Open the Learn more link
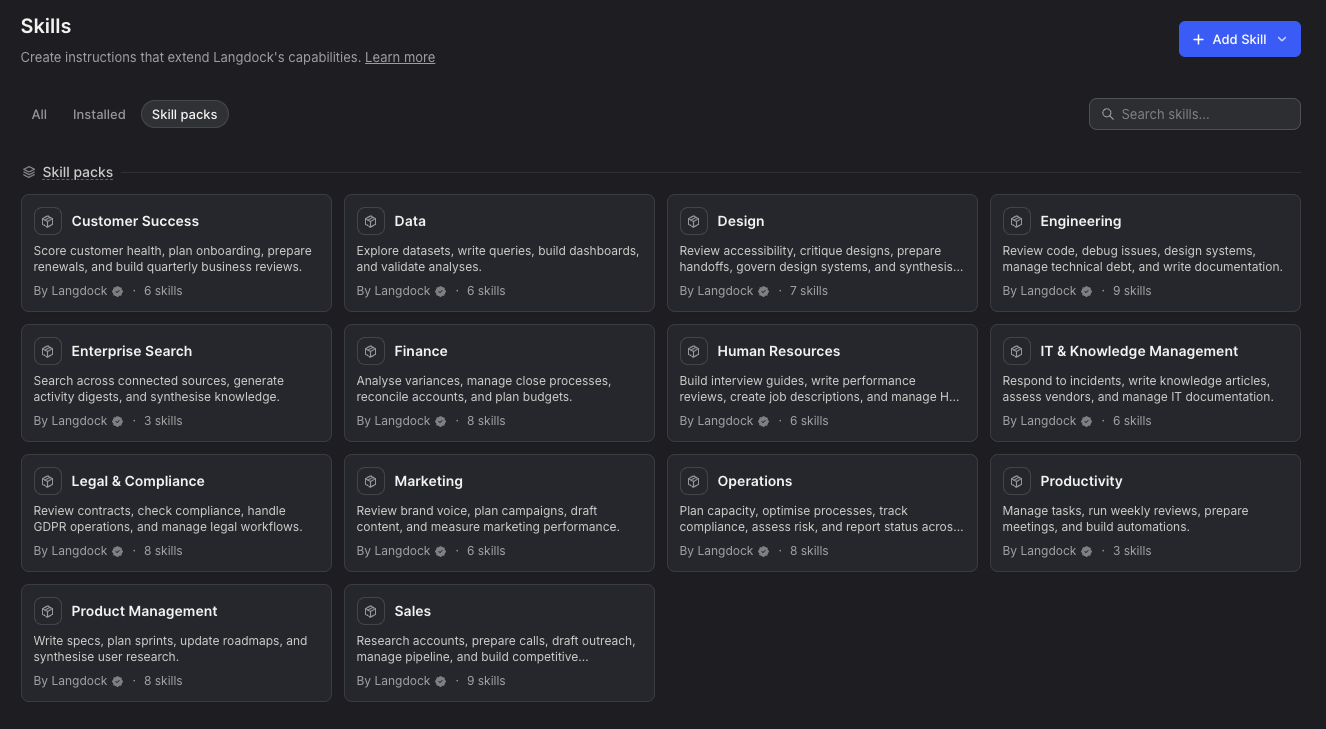This screenshot has height=729, width=1326. [x=400, y=57]
